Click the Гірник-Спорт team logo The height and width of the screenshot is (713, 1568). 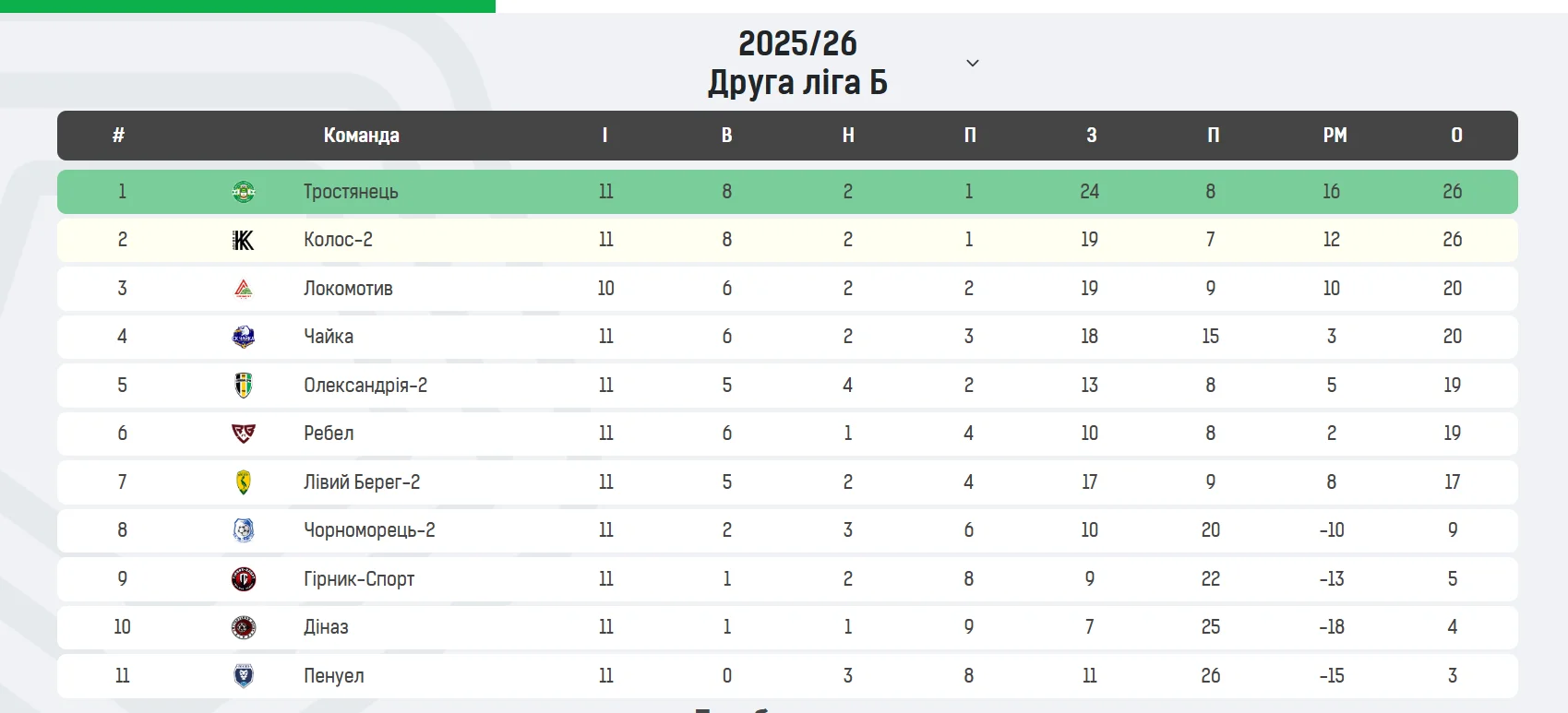click(244, 579)
